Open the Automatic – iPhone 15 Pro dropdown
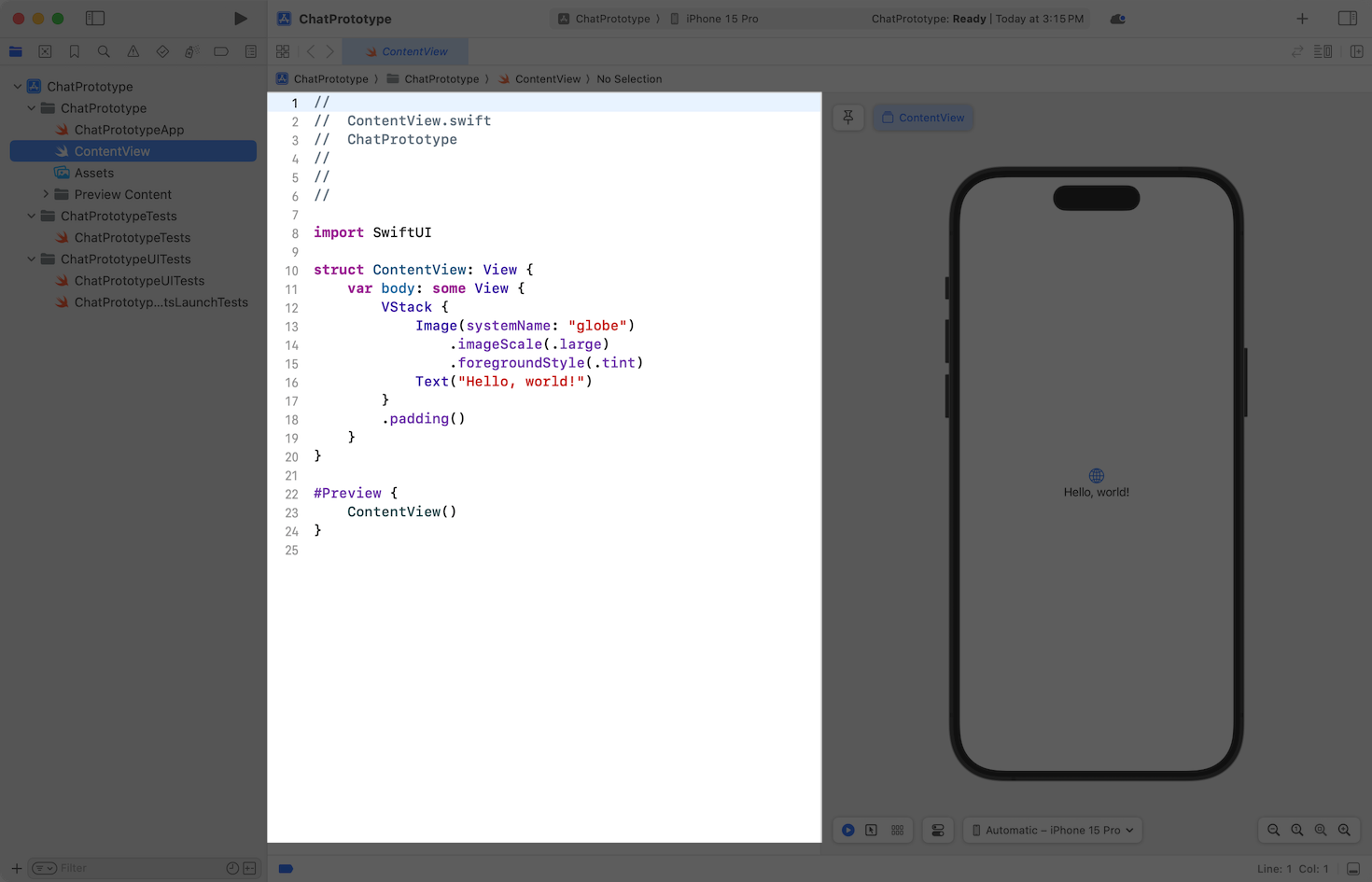This screenshot has height=882, width=1372. click(x=1053, y=830)
